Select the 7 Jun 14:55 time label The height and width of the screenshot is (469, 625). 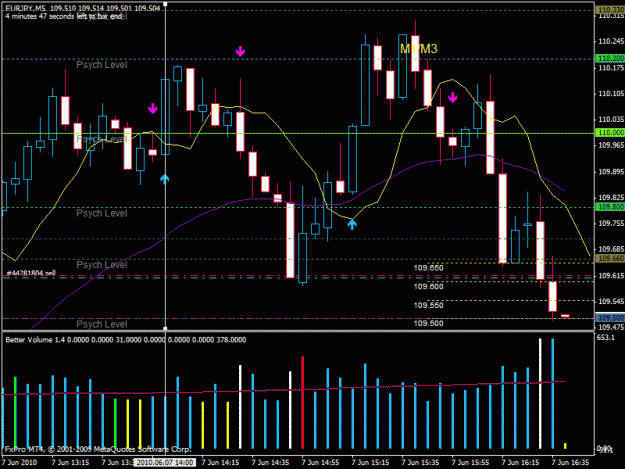[320, 463]
